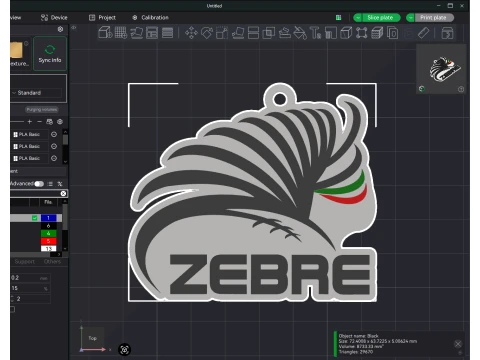Image resolution: width=480 pixels, height=360 pixels.
Task: Select the Rotate tool icon
Action: coord(207,33)
